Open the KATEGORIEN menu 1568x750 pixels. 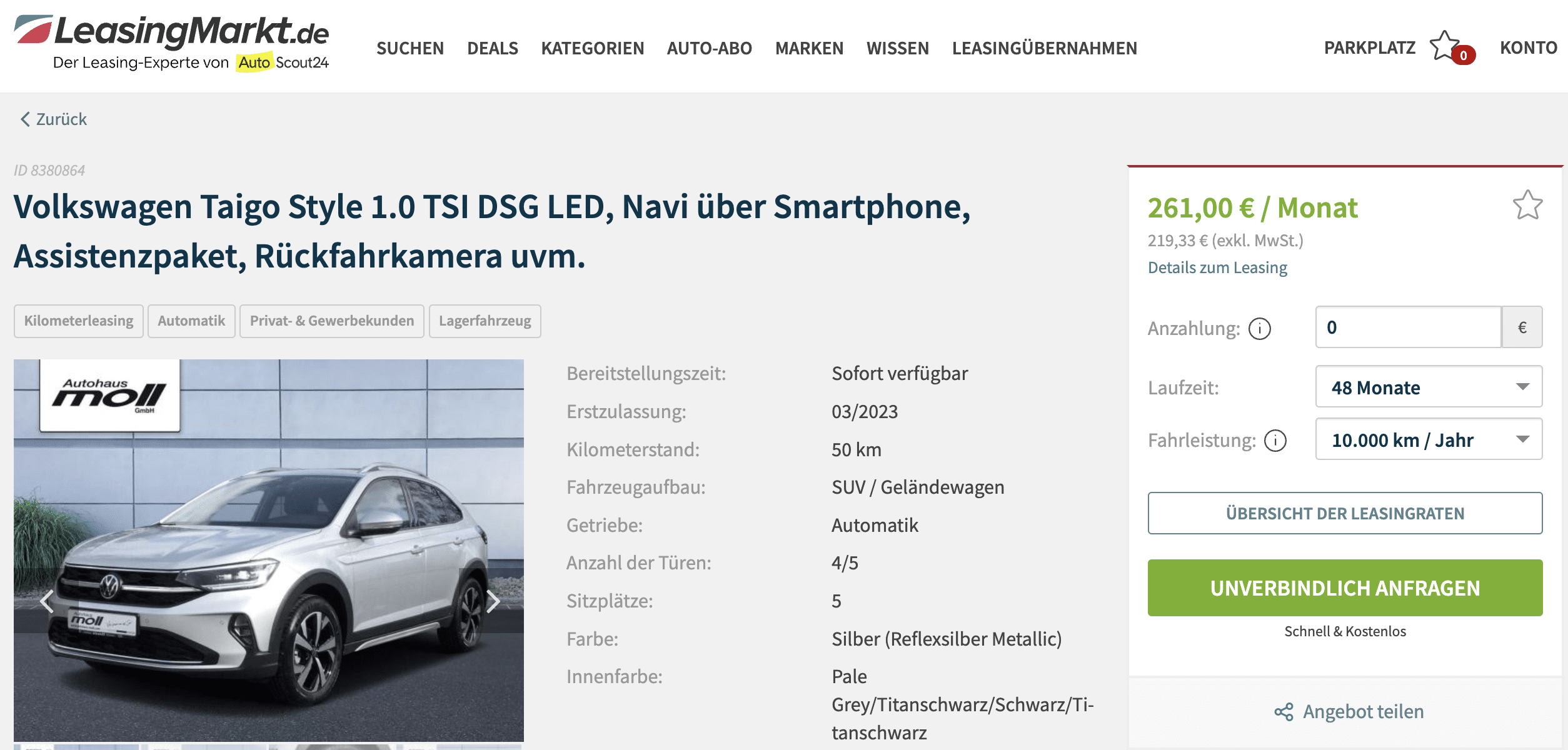click(592, 48)
